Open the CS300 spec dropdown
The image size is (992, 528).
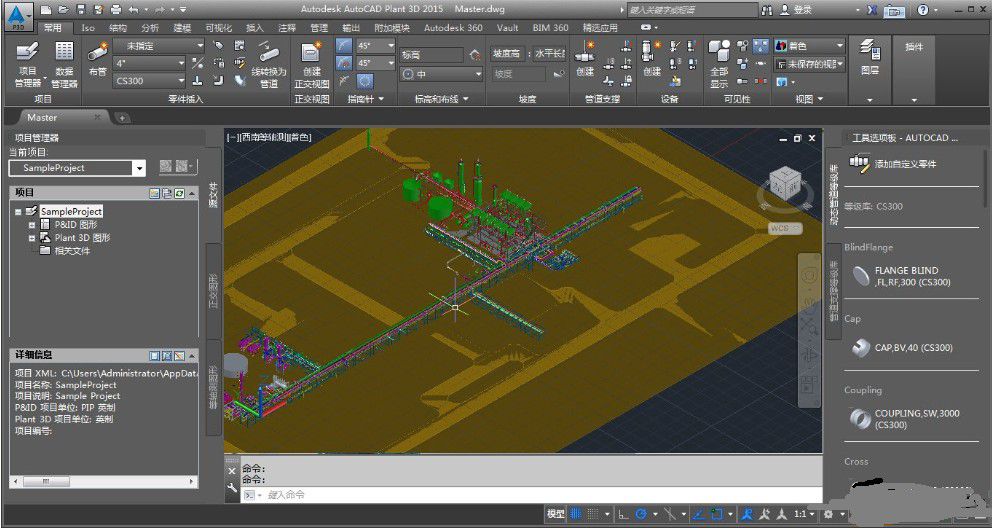(150, 81)
